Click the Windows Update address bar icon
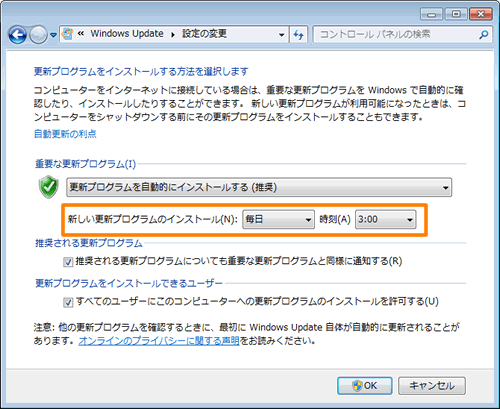Screen dimensions: 500x409 click(68, 34)
